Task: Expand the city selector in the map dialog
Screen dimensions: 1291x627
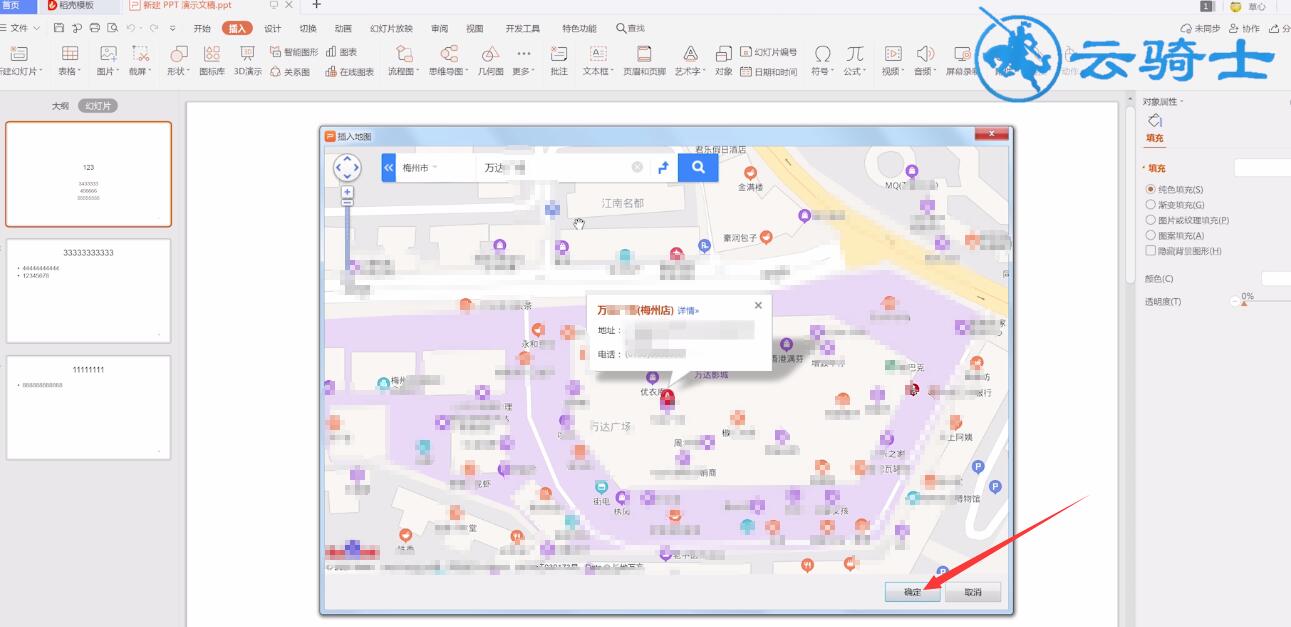Action: click(x=421, y=168)
